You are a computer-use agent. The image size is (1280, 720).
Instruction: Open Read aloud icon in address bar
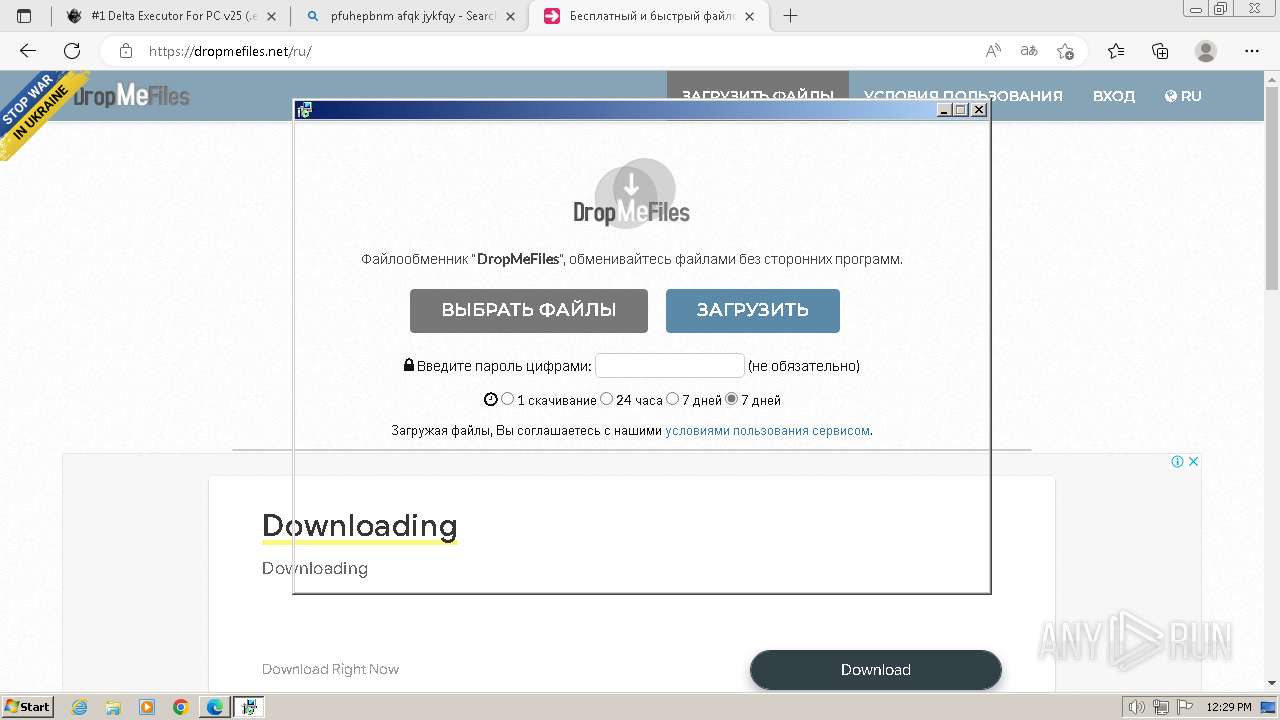993,51
